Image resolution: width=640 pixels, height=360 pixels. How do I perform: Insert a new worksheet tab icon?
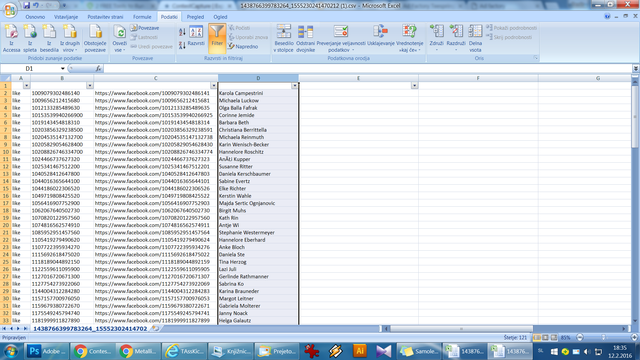tap(155, 329)
